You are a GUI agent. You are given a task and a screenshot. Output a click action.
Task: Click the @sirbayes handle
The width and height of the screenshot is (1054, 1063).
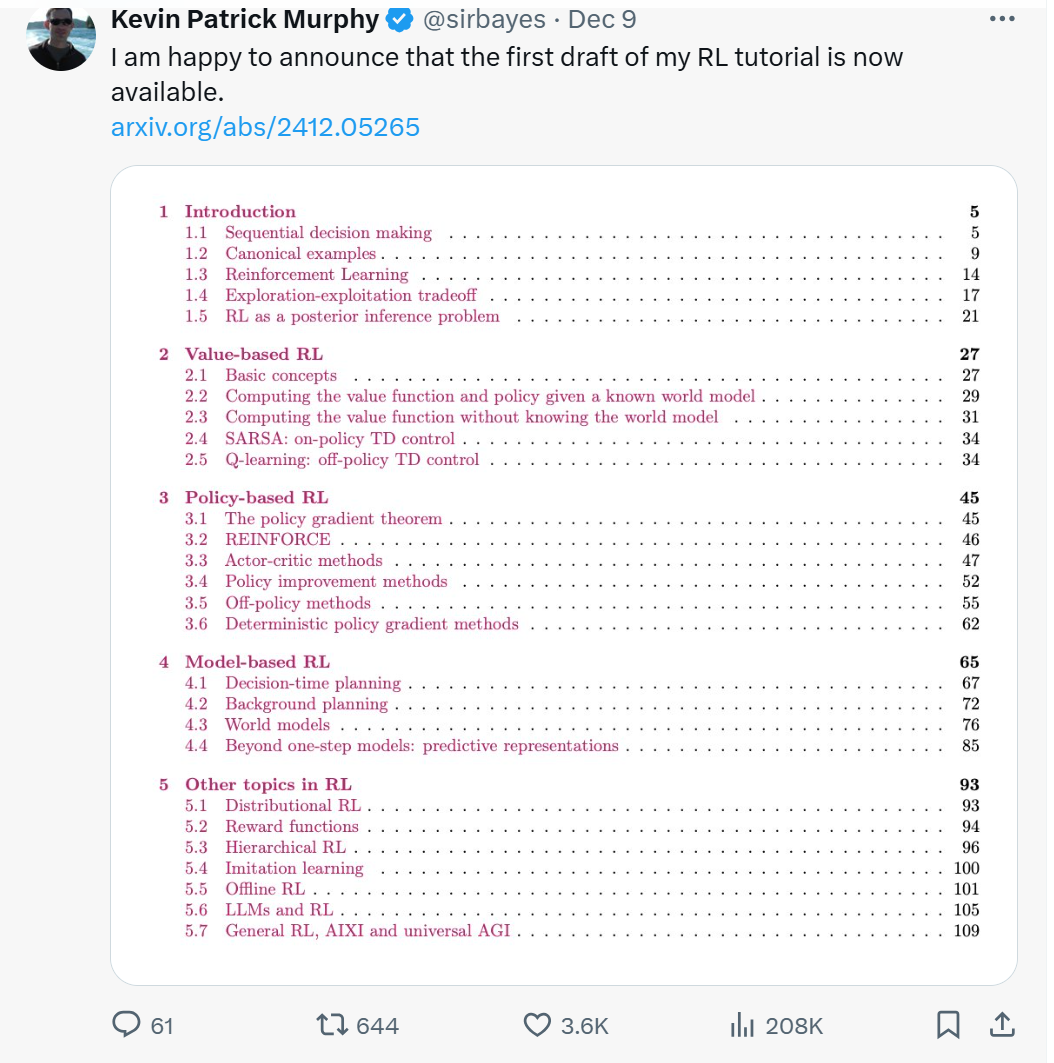pyautogui.click(x=484, y=20)
